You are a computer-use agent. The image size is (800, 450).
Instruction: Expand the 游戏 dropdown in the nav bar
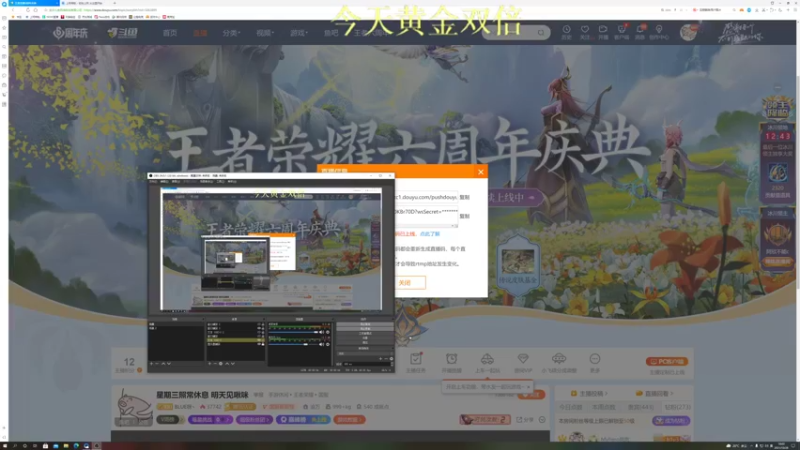[299, 33]
